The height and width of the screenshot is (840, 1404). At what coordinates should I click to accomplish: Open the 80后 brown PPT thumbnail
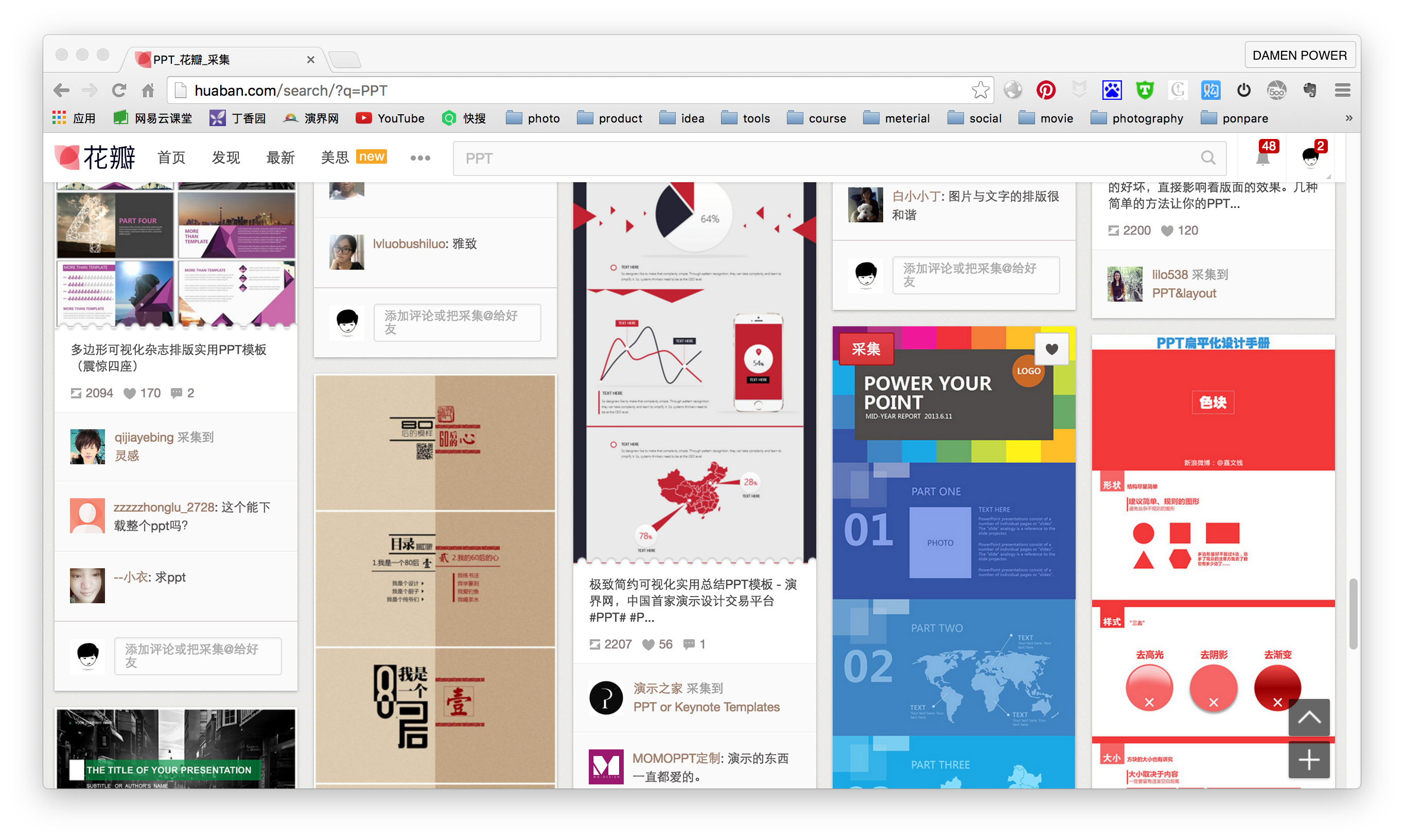pos(435,581)
